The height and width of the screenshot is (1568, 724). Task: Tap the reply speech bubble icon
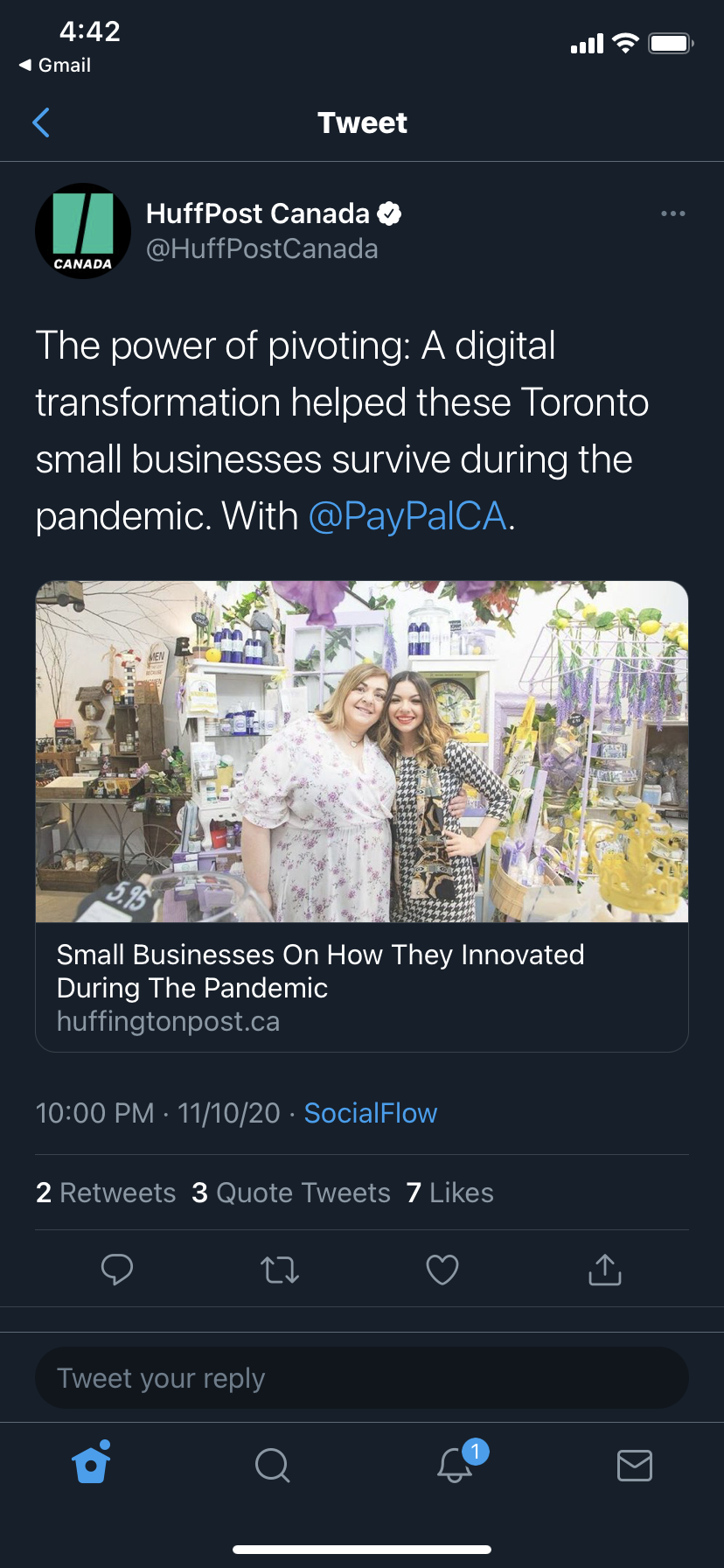117,1269
